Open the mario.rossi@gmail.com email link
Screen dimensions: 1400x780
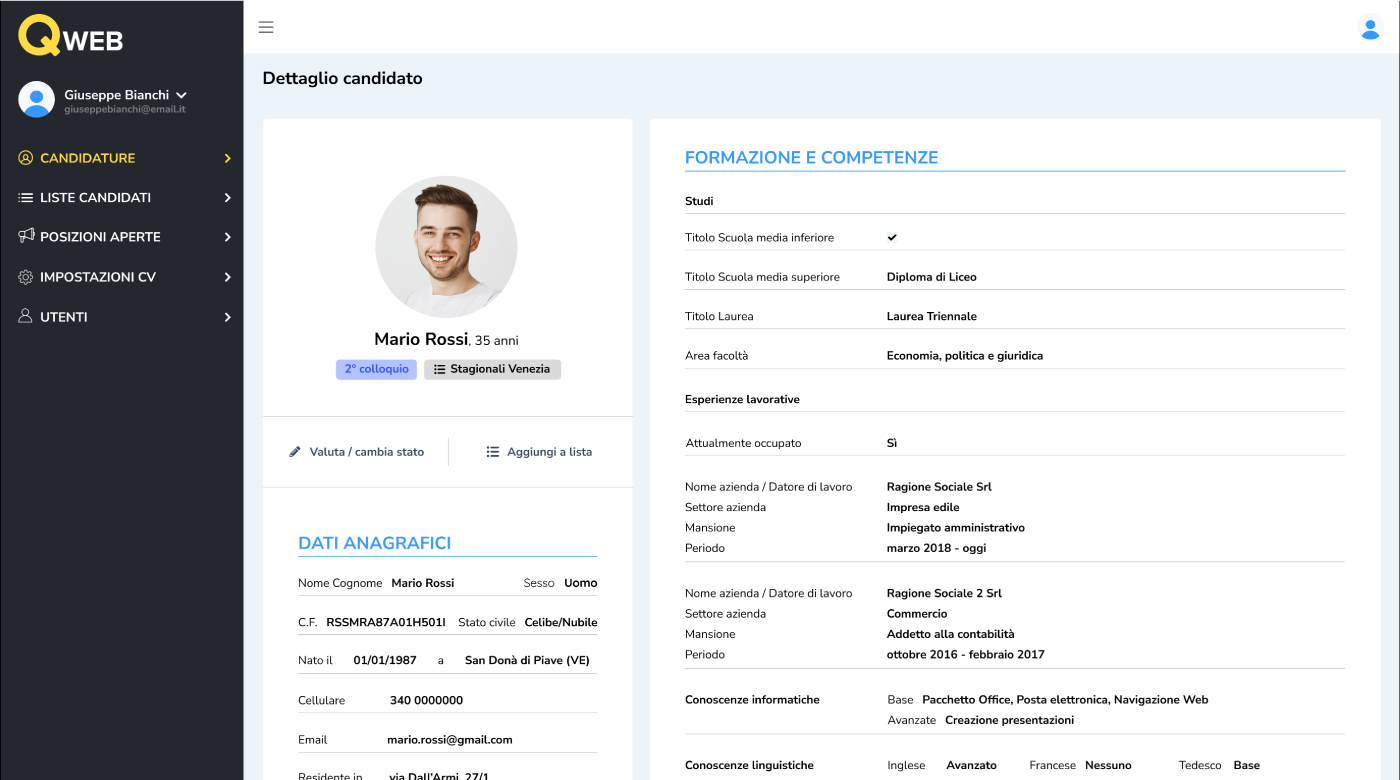click(450, 739)
